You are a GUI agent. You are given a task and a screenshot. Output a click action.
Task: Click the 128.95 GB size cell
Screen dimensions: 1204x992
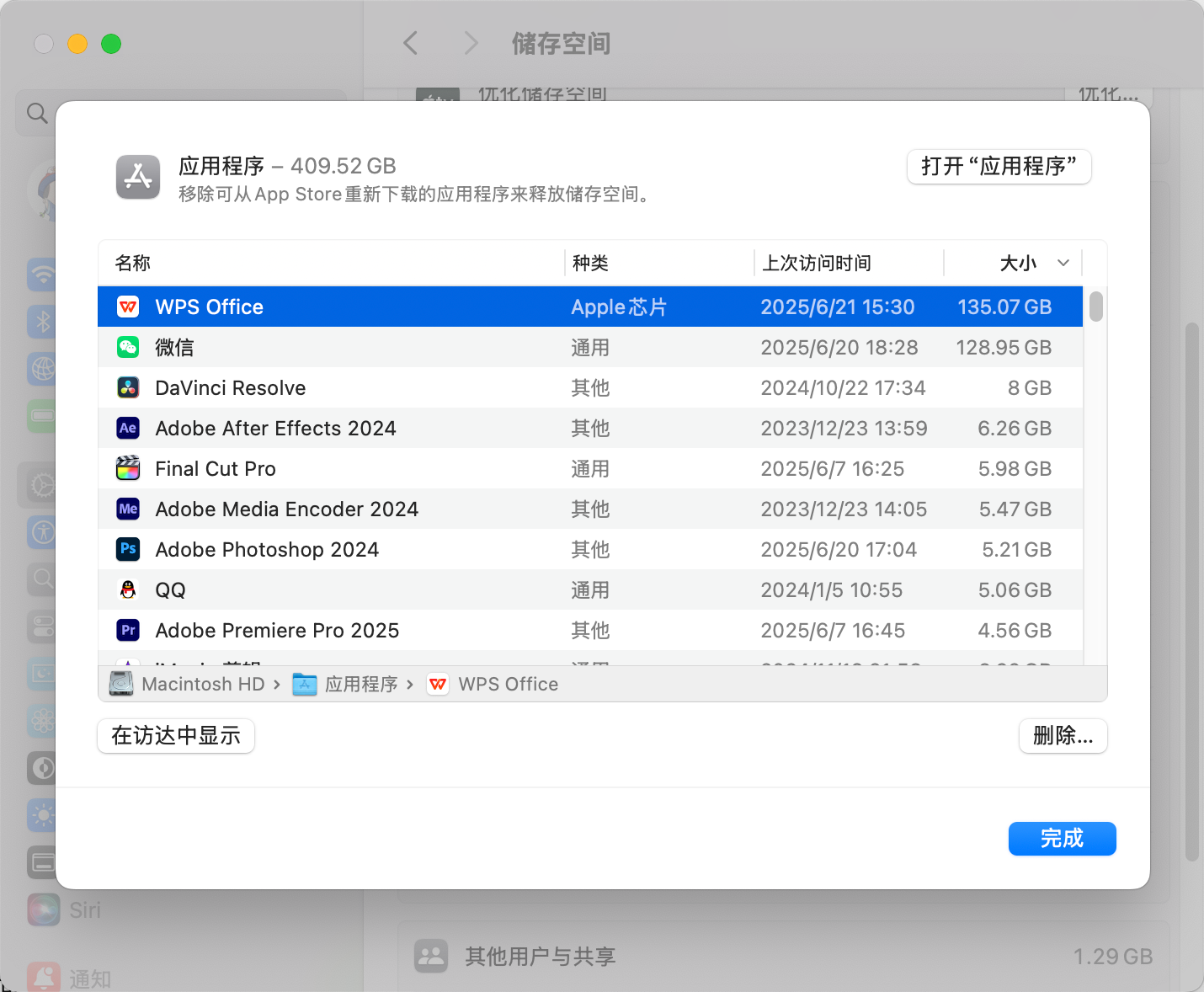(x=1004, y=347)
